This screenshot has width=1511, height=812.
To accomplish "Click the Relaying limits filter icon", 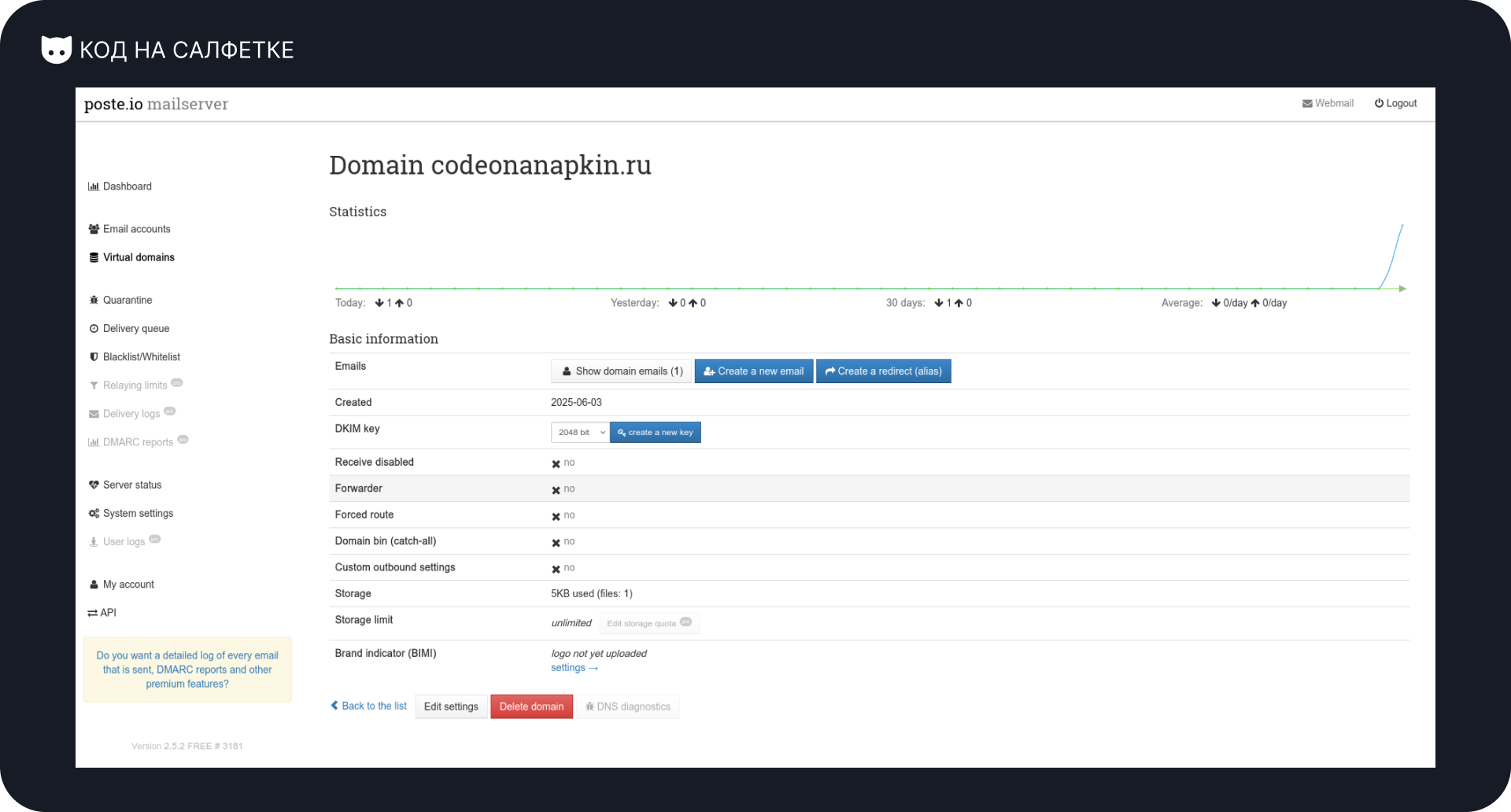I will pos(94,386).
